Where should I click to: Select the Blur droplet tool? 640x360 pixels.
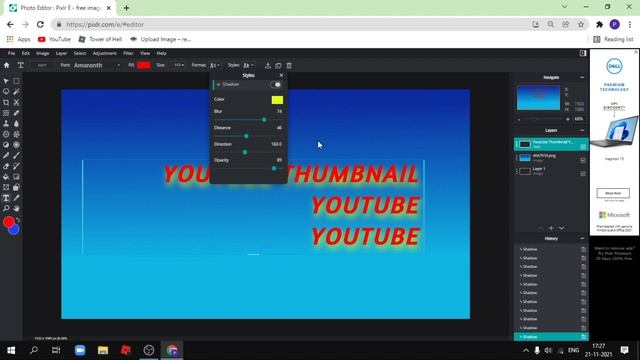(16, 124)
